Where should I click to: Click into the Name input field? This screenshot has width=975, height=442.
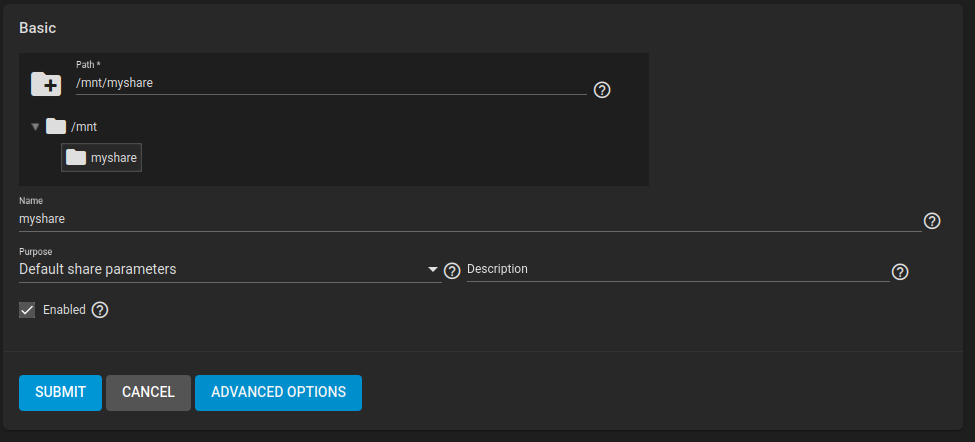(468, 218)
